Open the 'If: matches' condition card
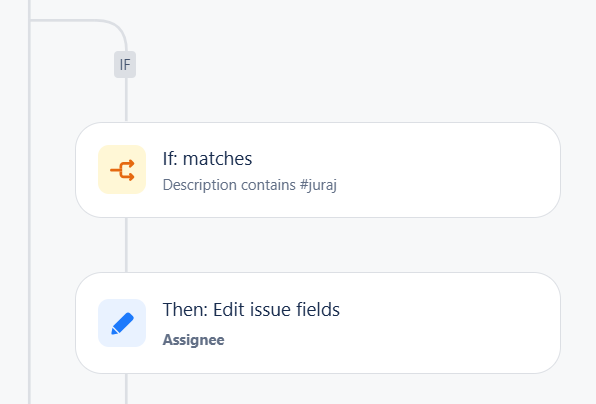The width and height of the screenshot is (596, 404). click(318, 170)
